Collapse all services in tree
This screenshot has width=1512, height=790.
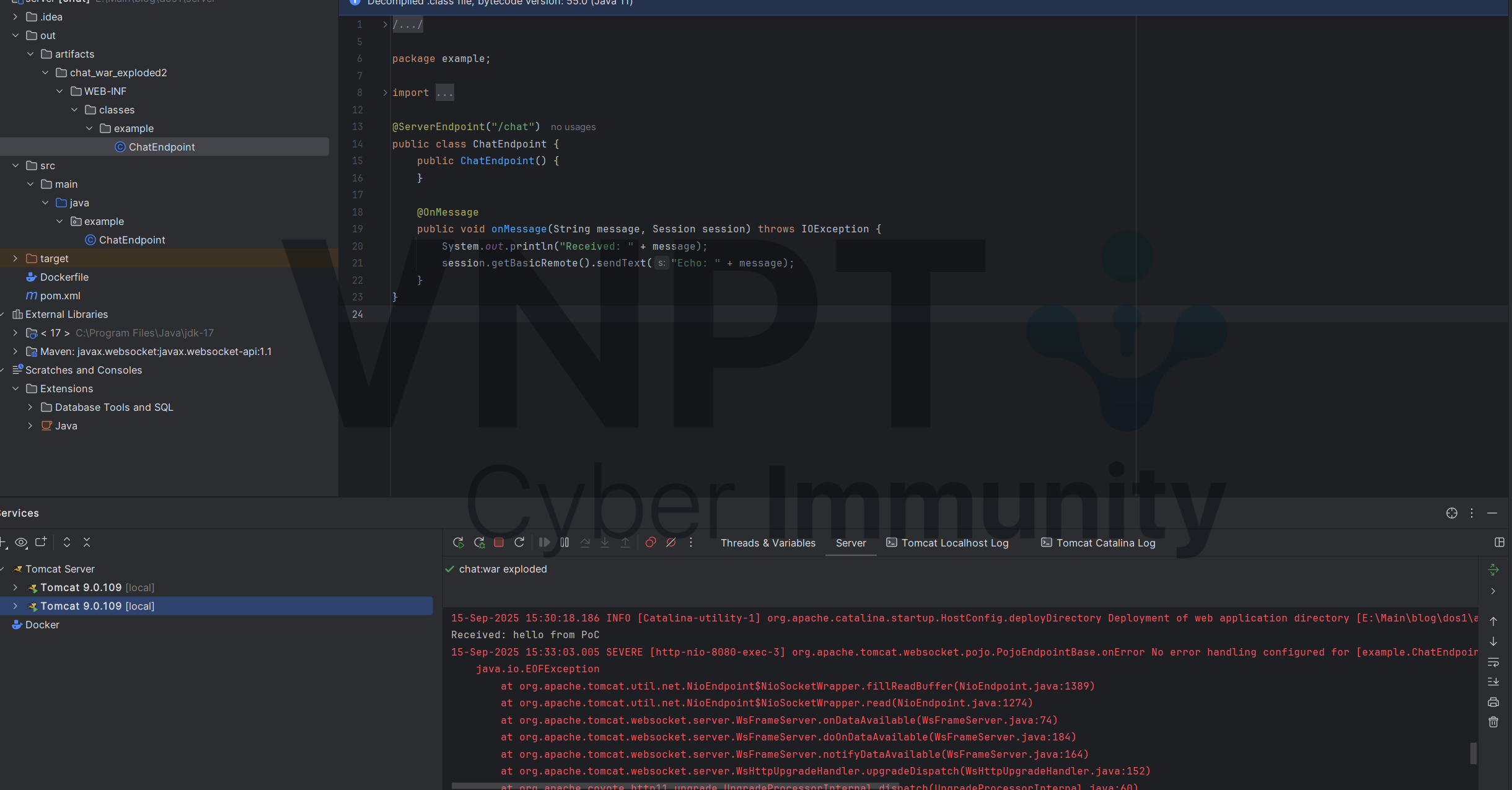(87, 542)
